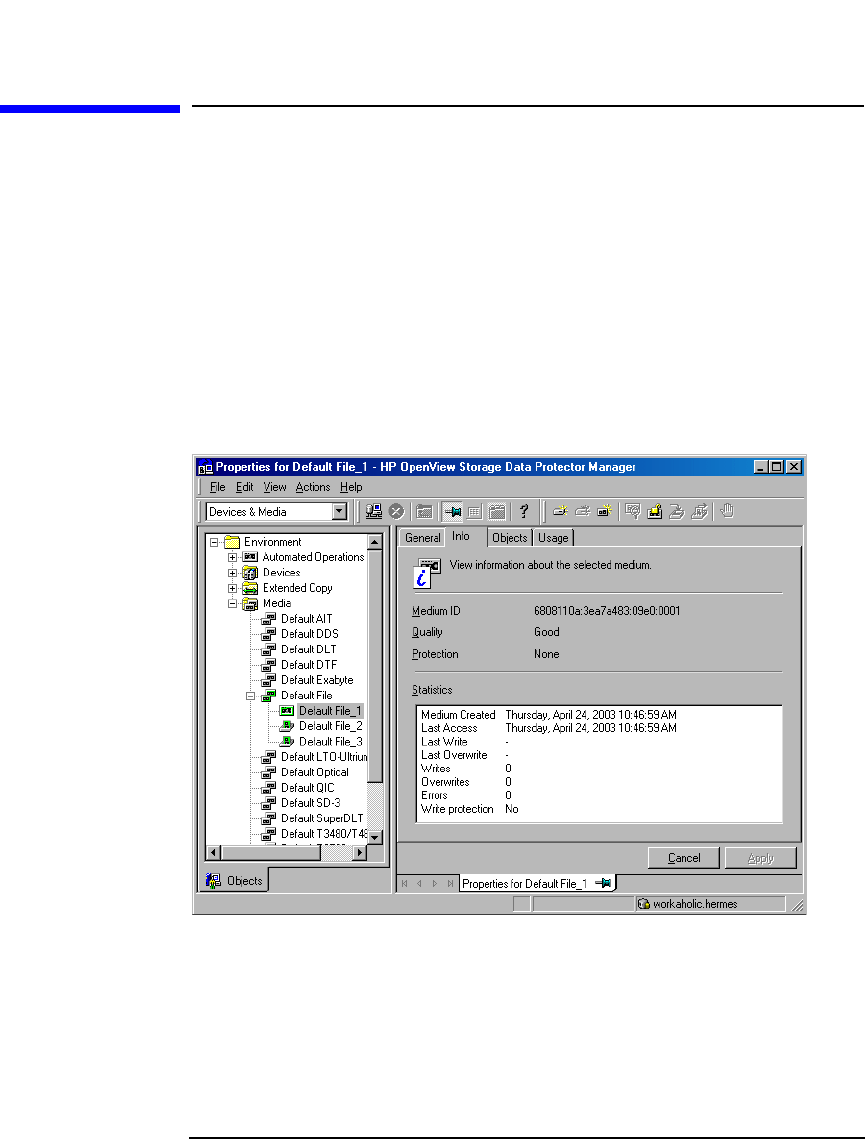Open the Devices & Media context dropdown

[x=339, y=511]
